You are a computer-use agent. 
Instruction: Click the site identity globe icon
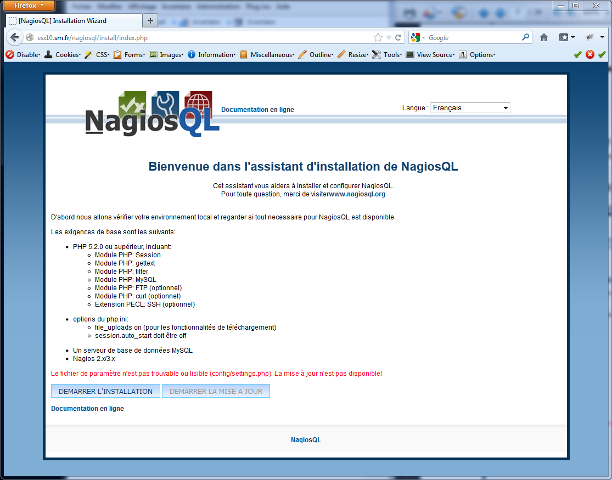tap(30, 37)
